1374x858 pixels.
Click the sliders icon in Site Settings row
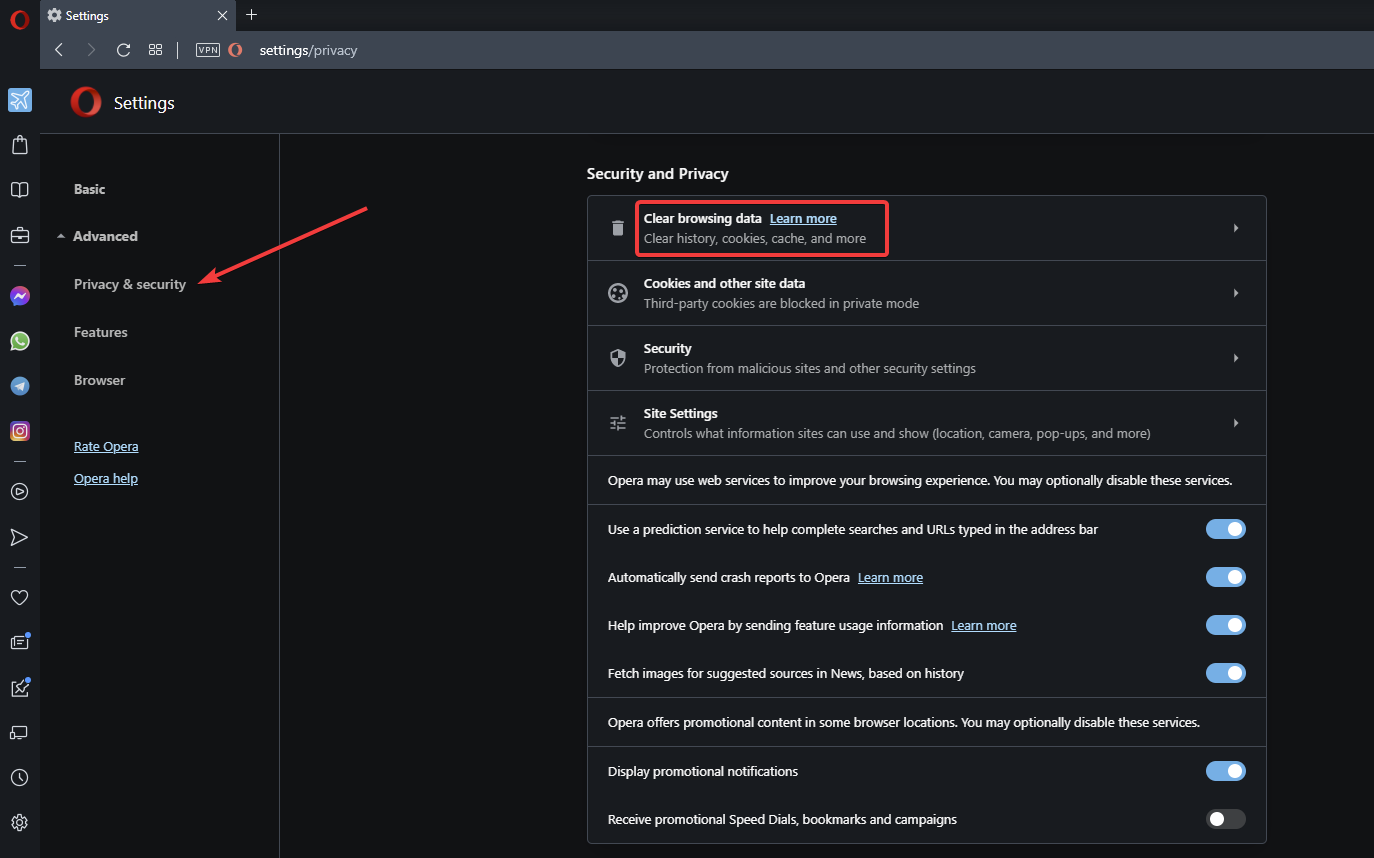(x=618, y=423)
